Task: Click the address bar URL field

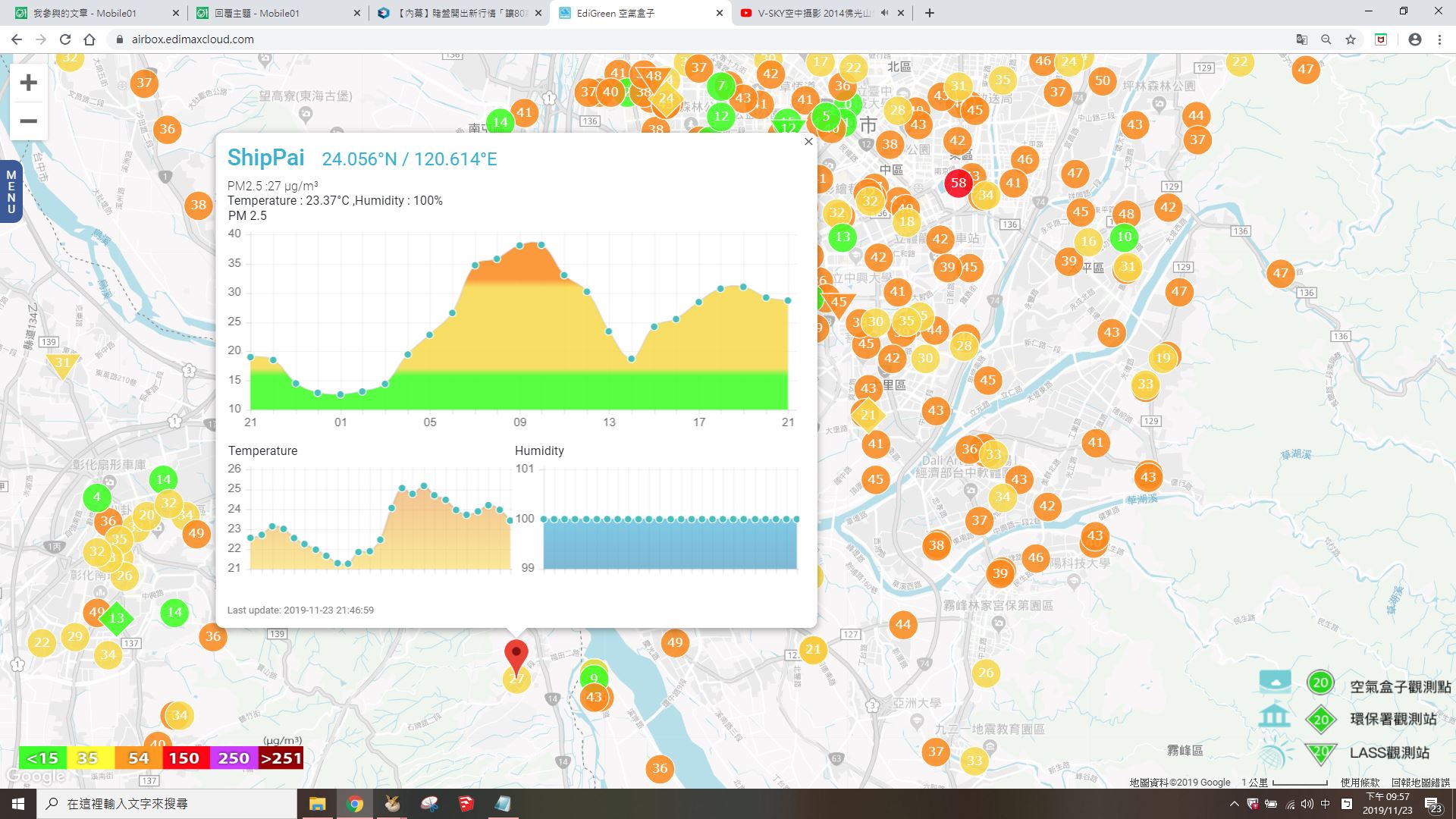Action: click(698, 39)
